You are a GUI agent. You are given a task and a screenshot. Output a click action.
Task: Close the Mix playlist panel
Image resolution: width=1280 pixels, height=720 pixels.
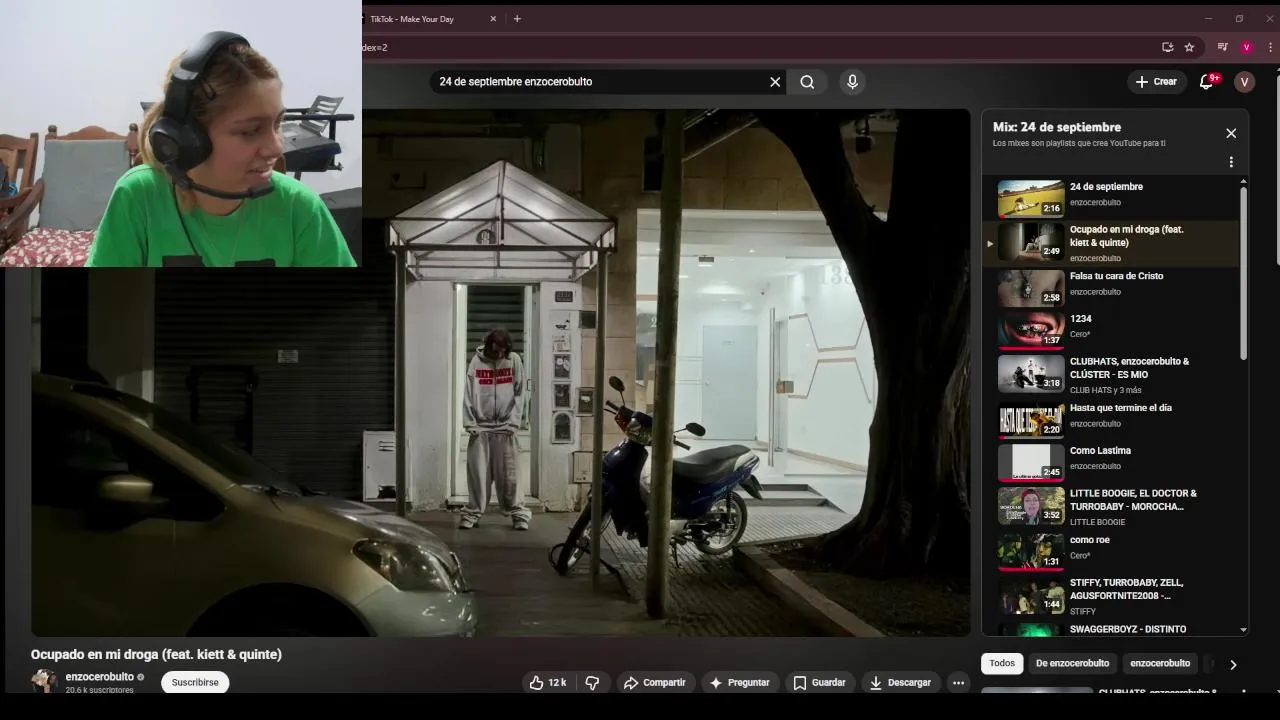point(1231,133)
